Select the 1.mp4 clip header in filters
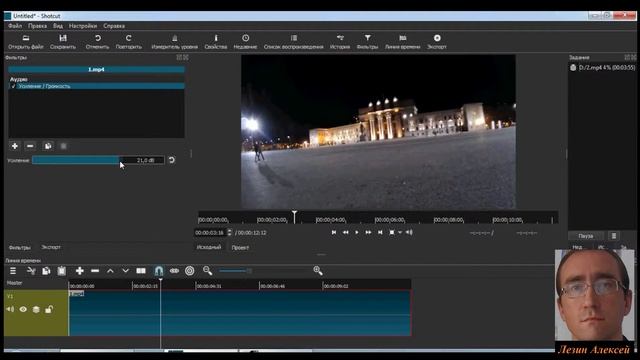 tap(96, 69)
